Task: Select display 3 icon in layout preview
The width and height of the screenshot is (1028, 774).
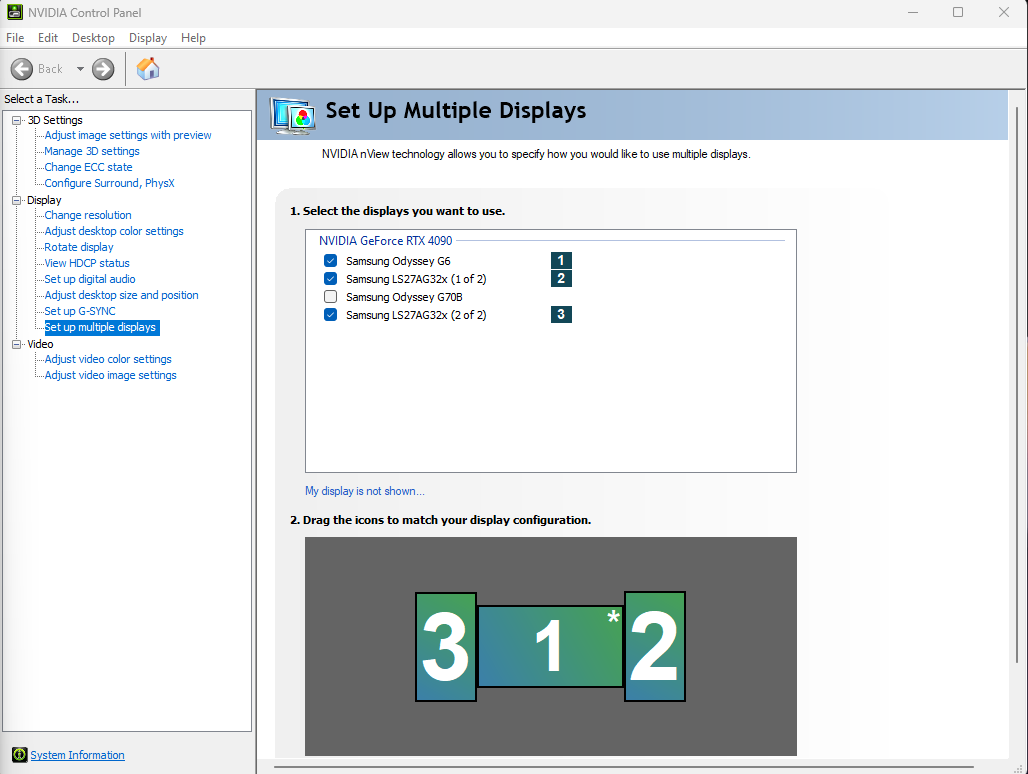Action: click(445, 647)
